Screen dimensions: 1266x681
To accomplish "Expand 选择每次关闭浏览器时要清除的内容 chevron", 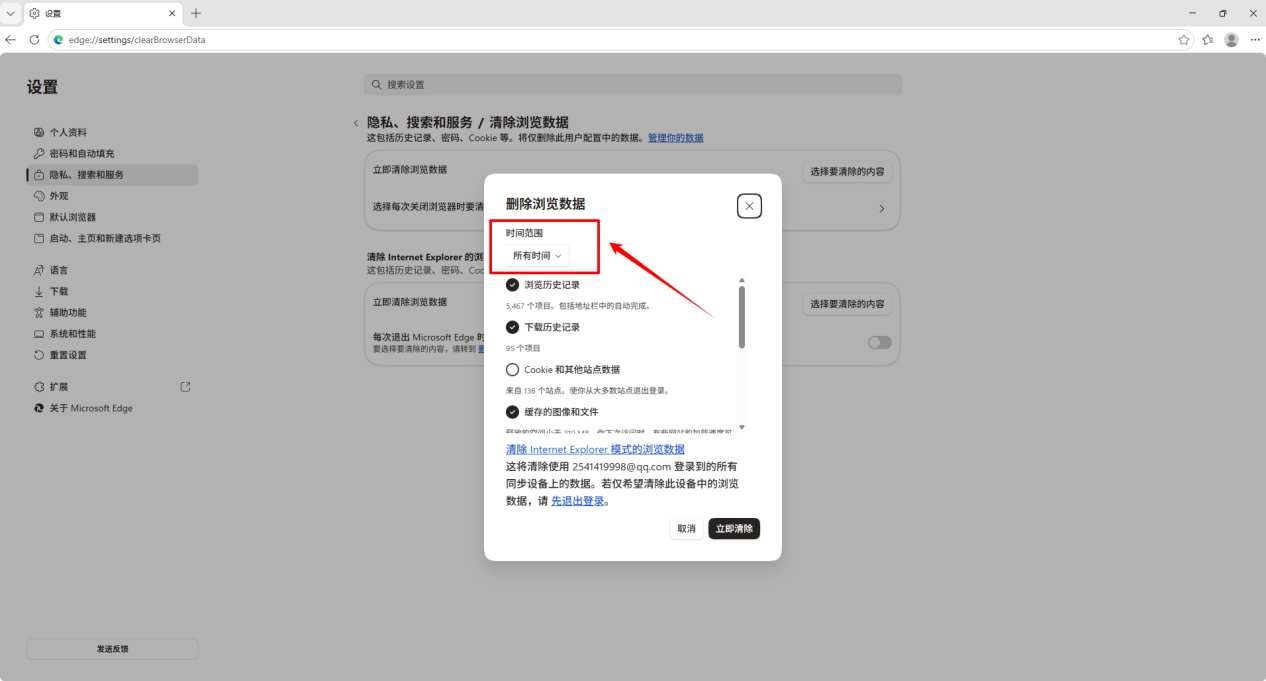I will pos(882,209).
